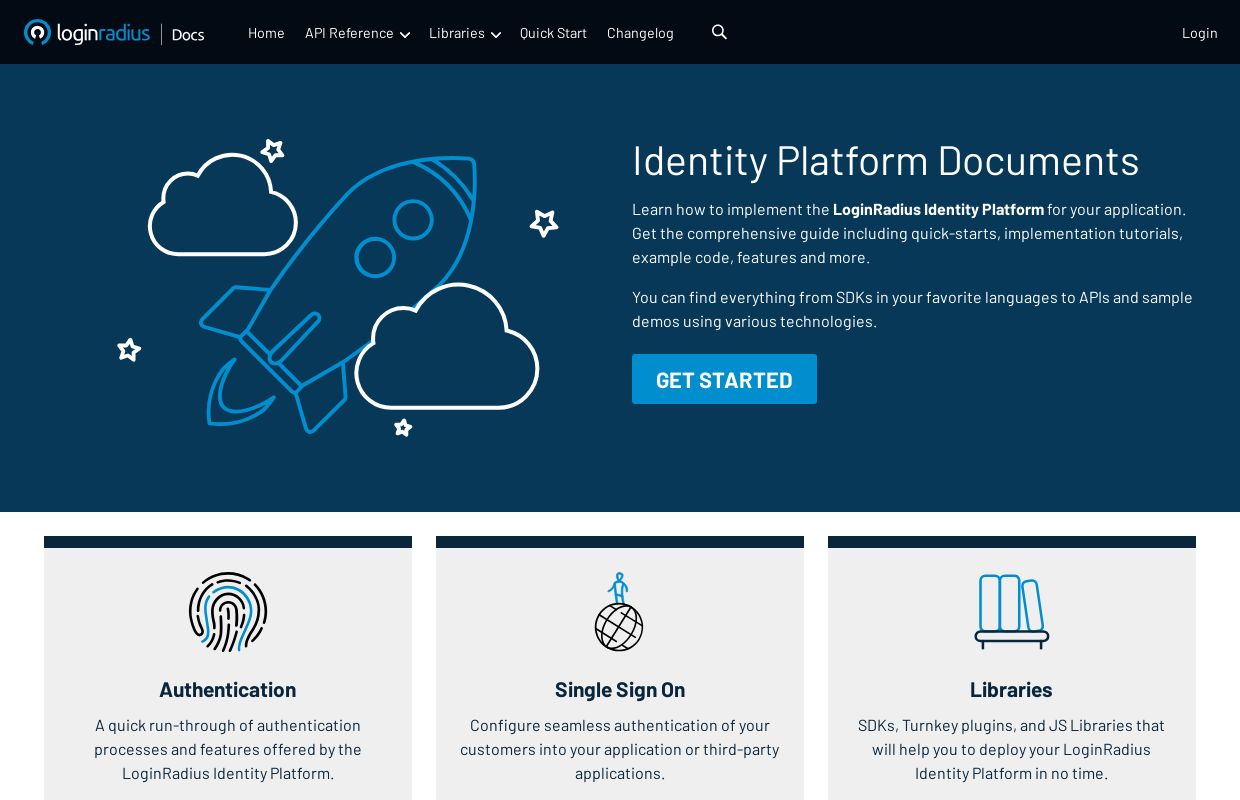This screenshot has height=800, width=1240.
Task: Click the rocket illustration
Action: [x=338, y=290]
